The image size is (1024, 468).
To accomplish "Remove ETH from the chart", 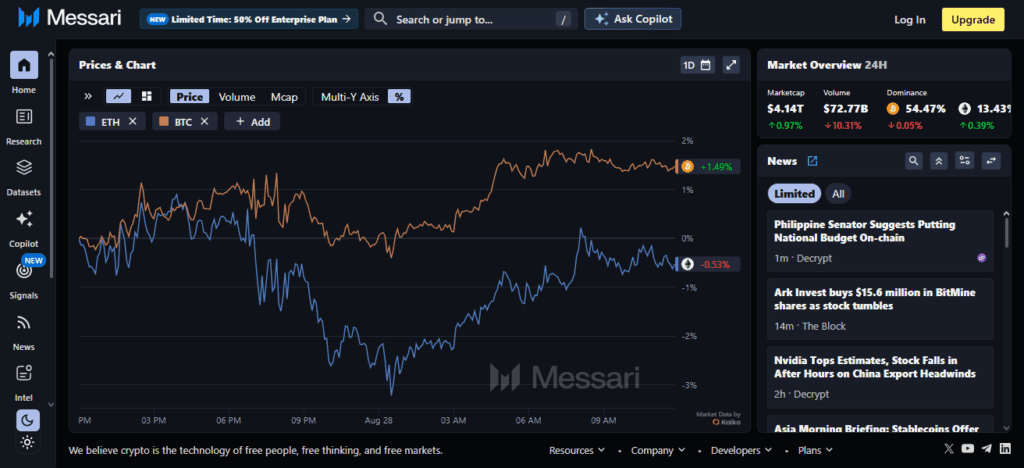I will [x=133, y=121].
